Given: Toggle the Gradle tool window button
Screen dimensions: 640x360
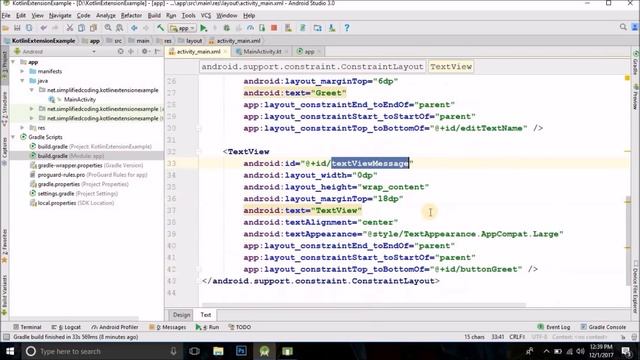Looking at the screenshot, I should click(x=636, y=62).
